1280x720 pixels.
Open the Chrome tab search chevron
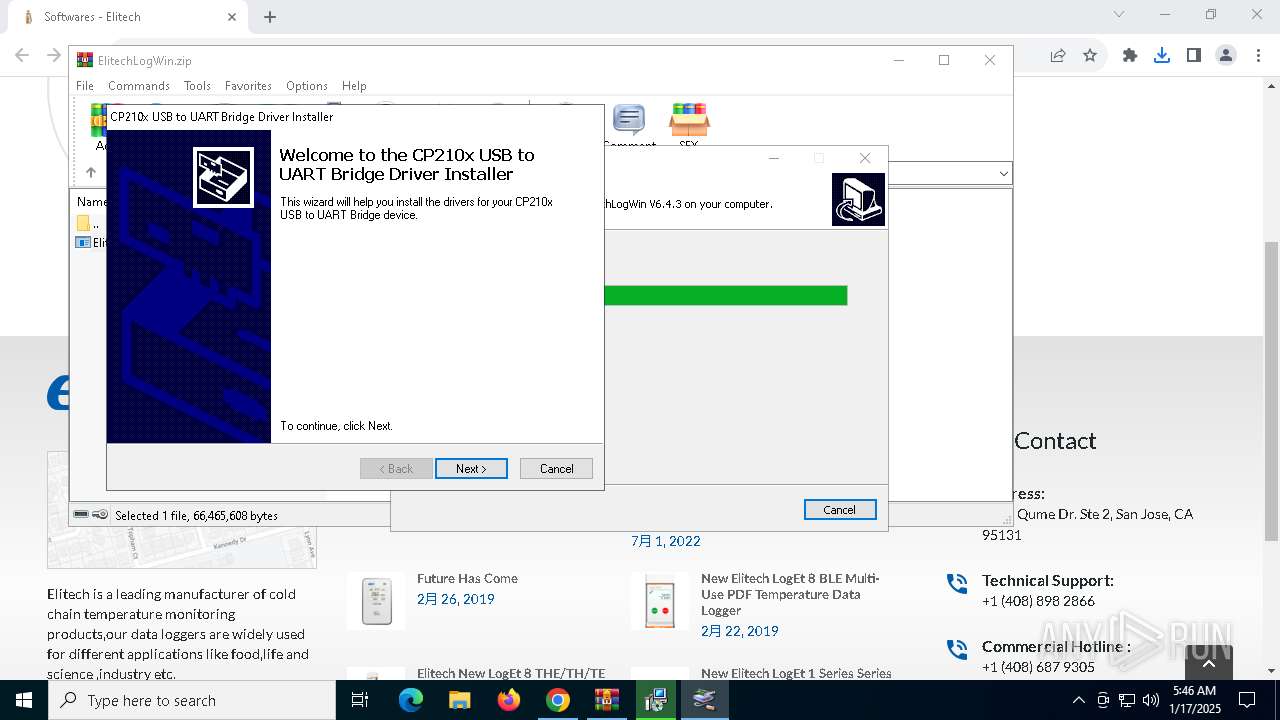point(1119,14)
